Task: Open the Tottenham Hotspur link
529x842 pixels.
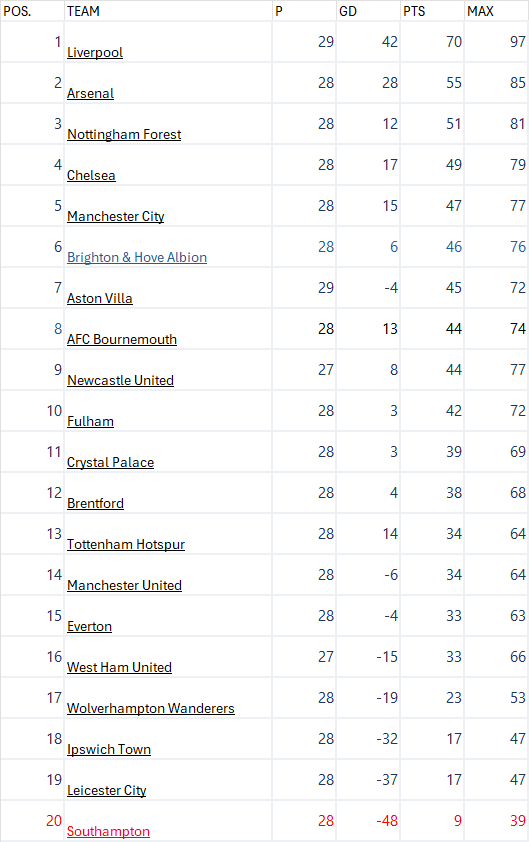Action: pyautogui.click(x=126, y=545)
